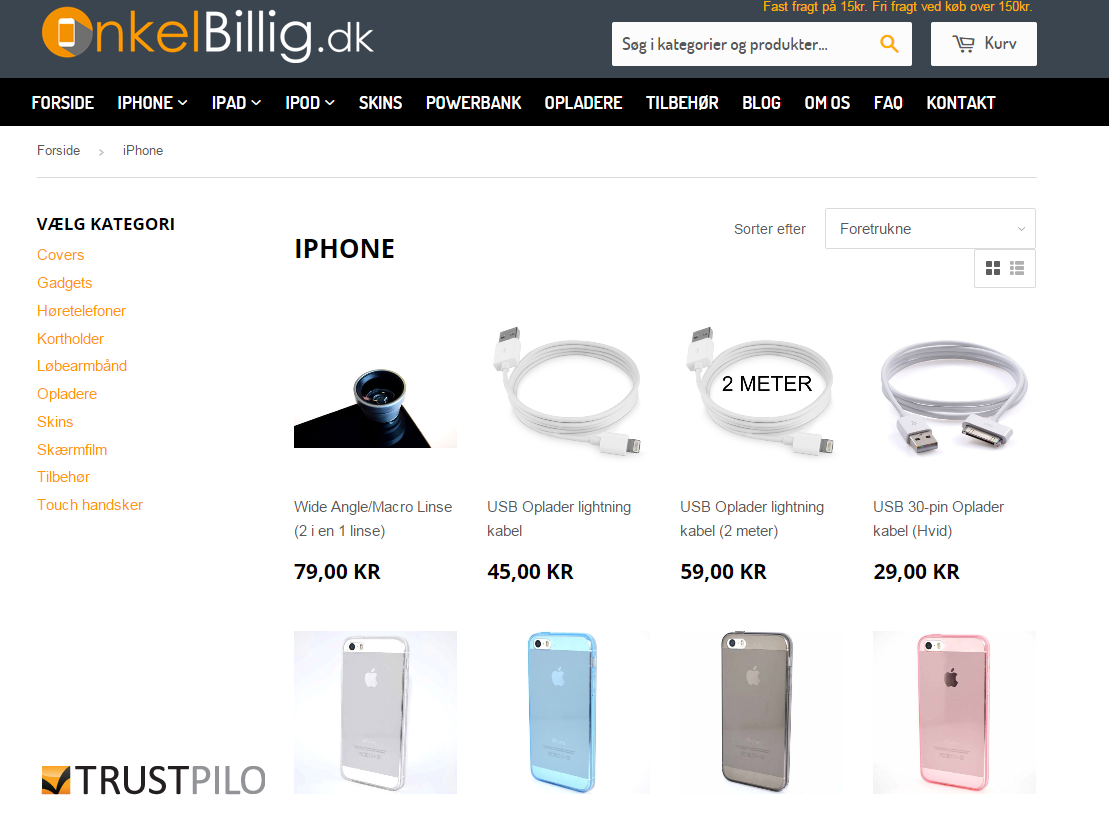Go to POWERBANK menu item
Image resolution: width=1109 pixels, height=818 pixels.
coord(473,103)
